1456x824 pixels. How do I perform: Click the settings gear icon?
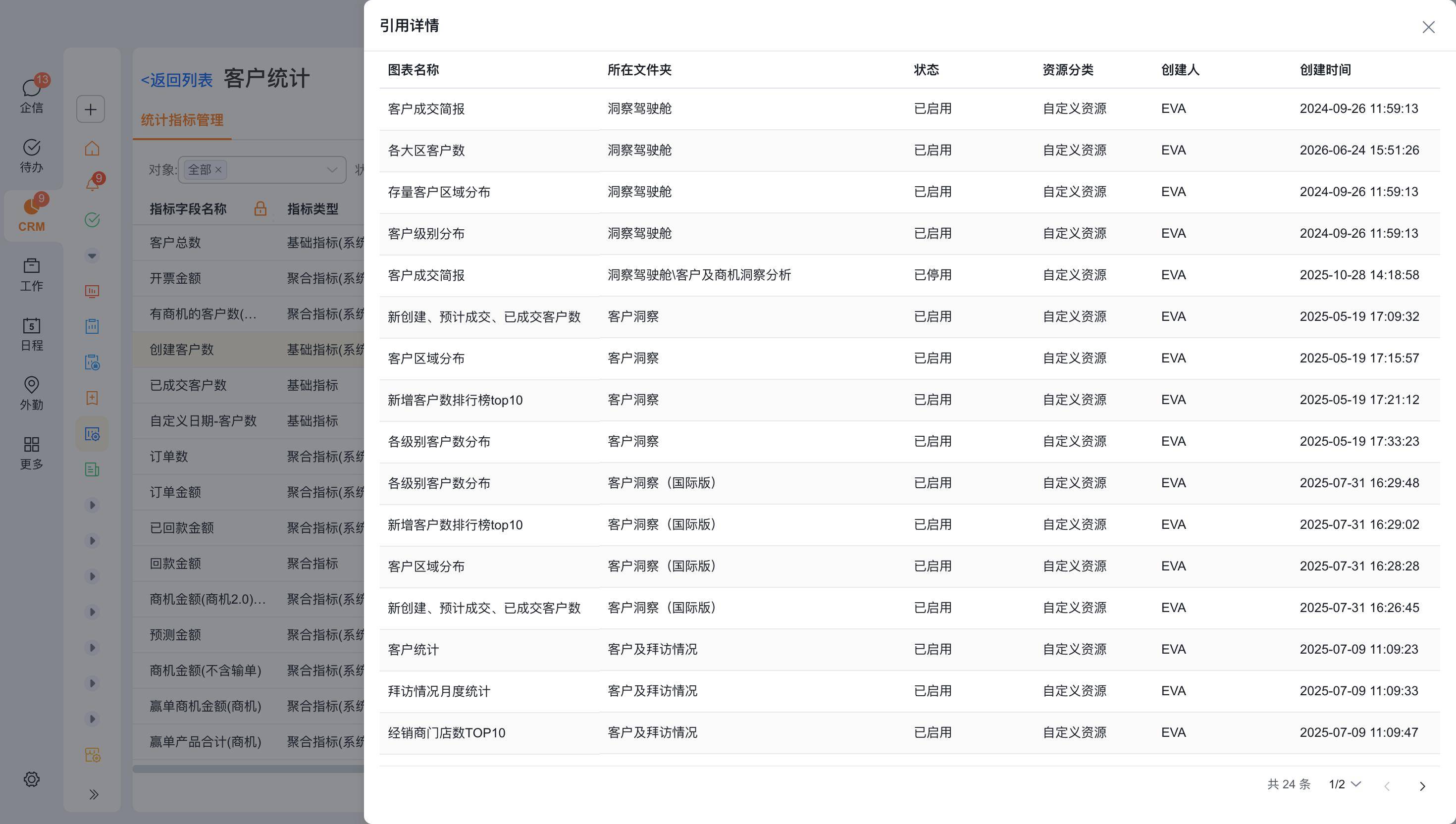click(31, 779)
